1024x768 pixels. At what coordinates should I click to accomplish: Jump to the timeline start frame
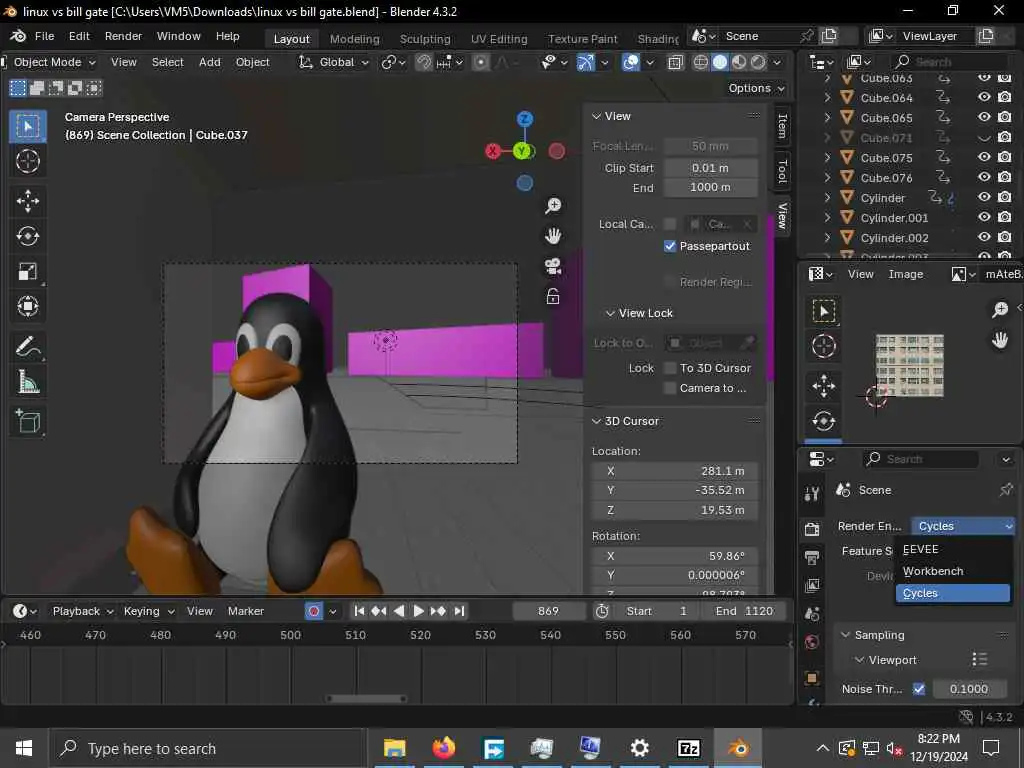click(359, 611)
